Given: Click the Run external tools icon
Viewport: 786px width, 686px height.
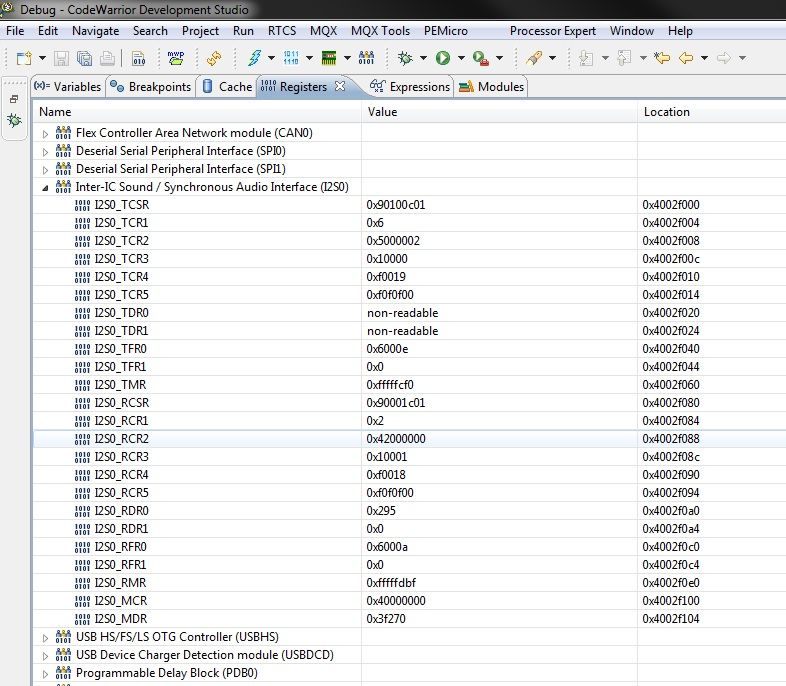Looking at the screenshot, I should point(481,58).
